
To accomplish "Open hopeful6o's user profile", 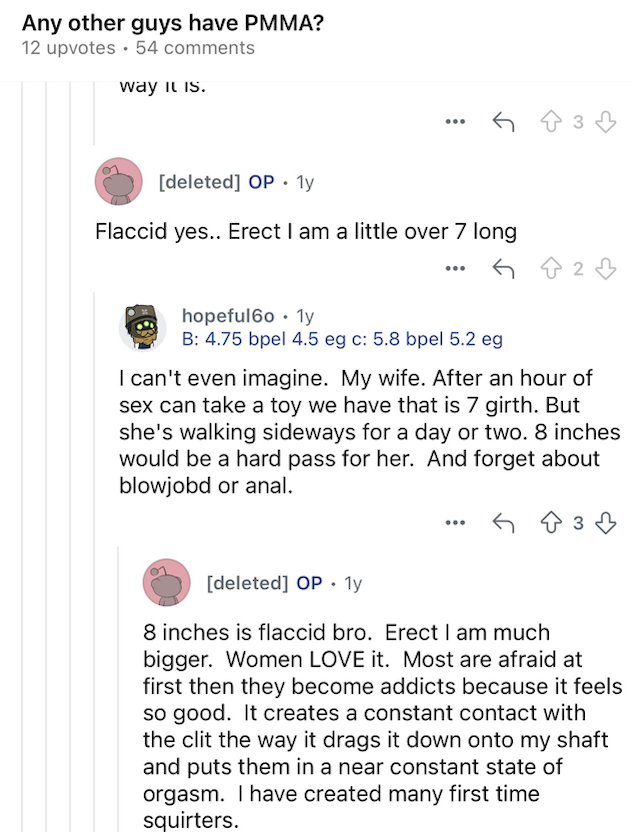I will 228,316.
